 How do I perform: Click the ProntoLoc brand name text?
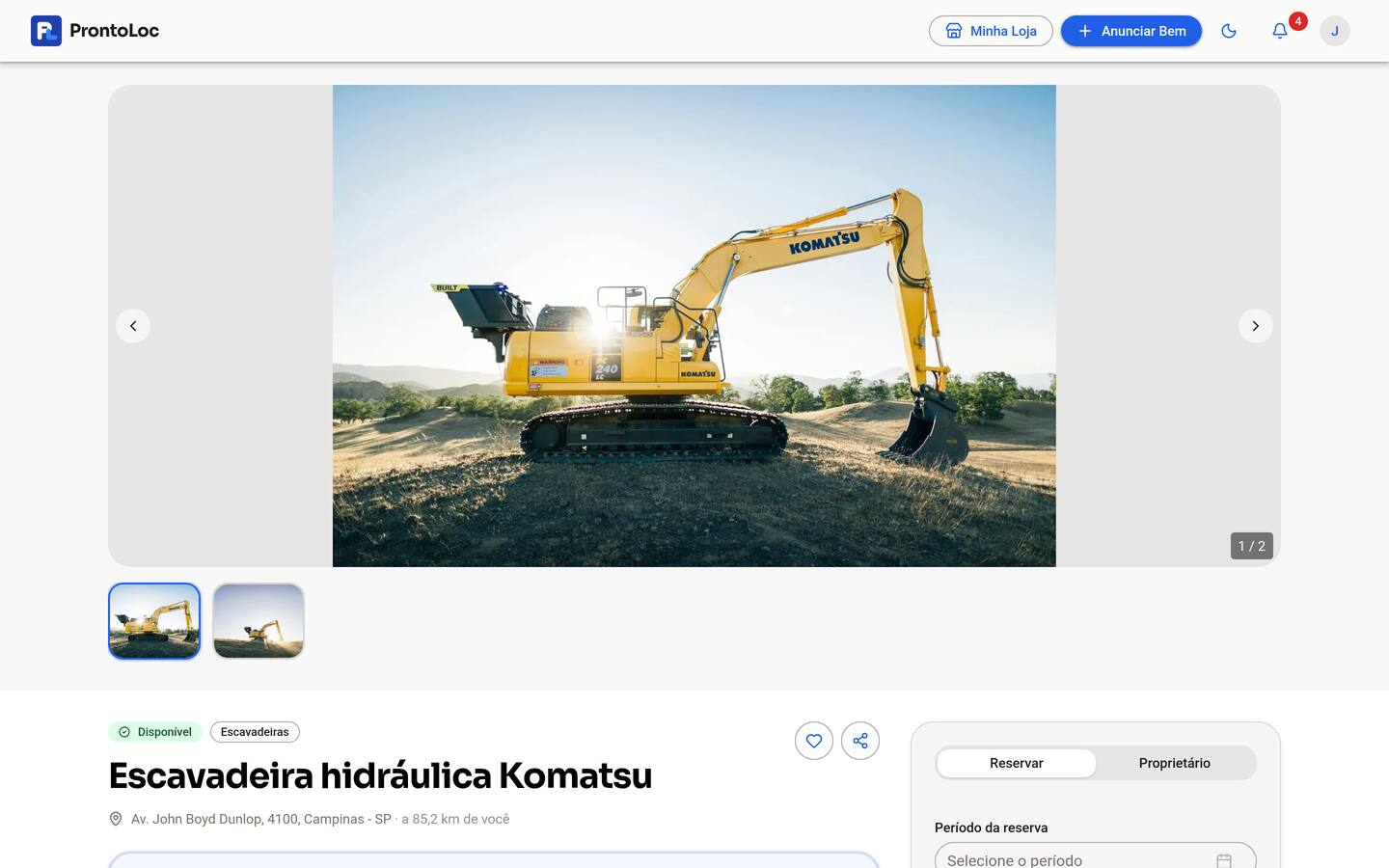(x=114, y=31)
